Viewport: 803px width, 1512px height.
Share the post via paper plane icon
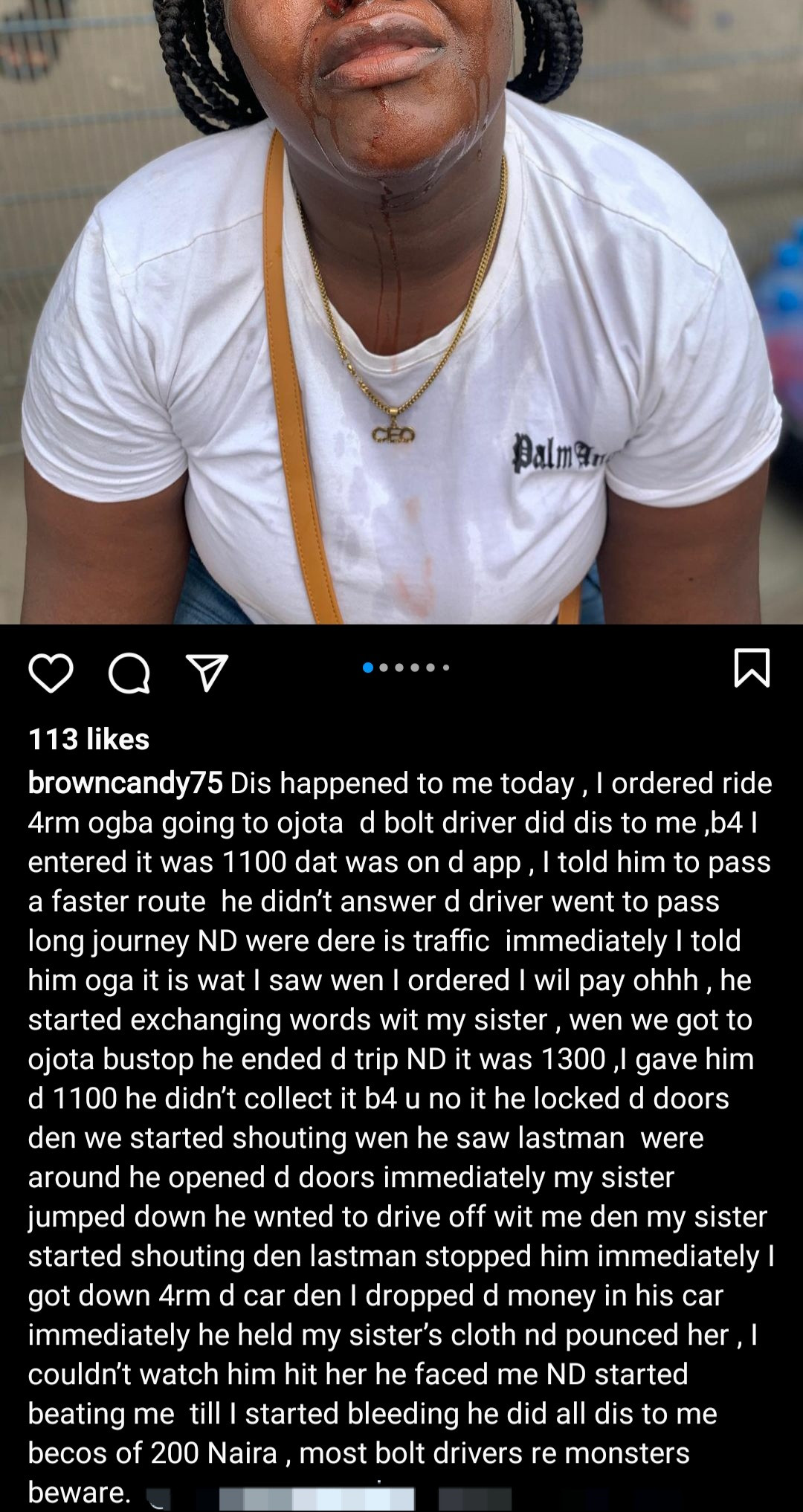pyautogui.click(x=207, y=673)
